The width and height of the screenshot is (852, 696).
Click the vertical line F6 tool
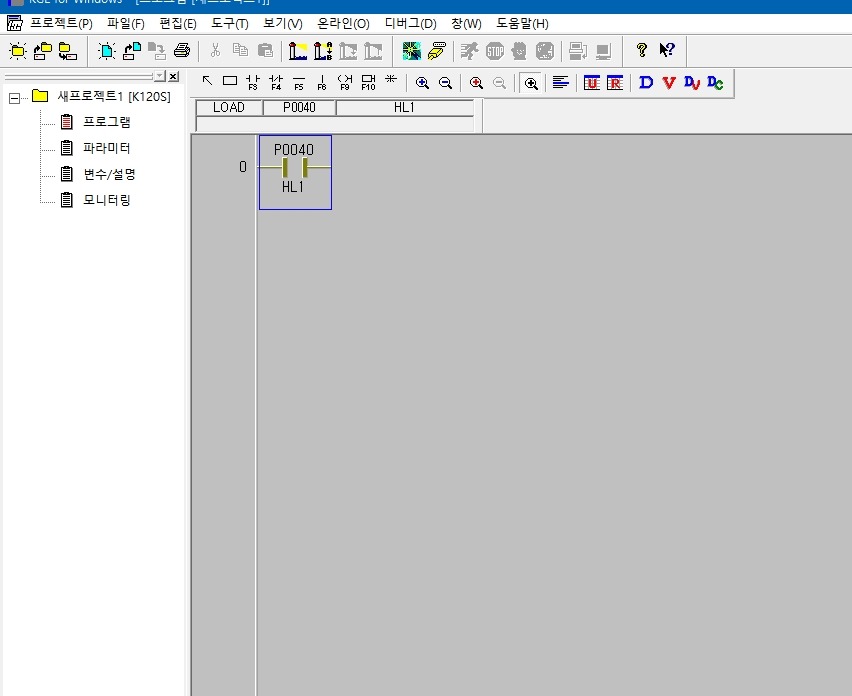(322, 83)
